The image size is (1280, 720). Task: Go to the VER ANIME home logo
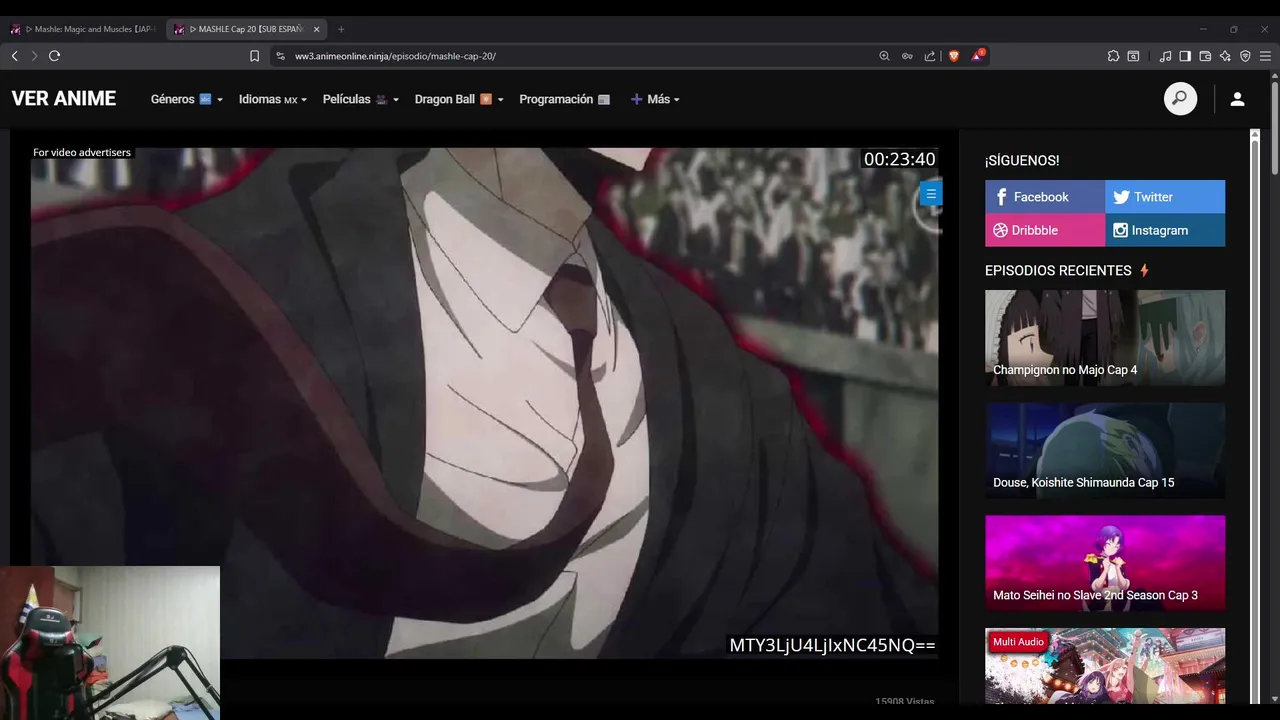(64, 98)
